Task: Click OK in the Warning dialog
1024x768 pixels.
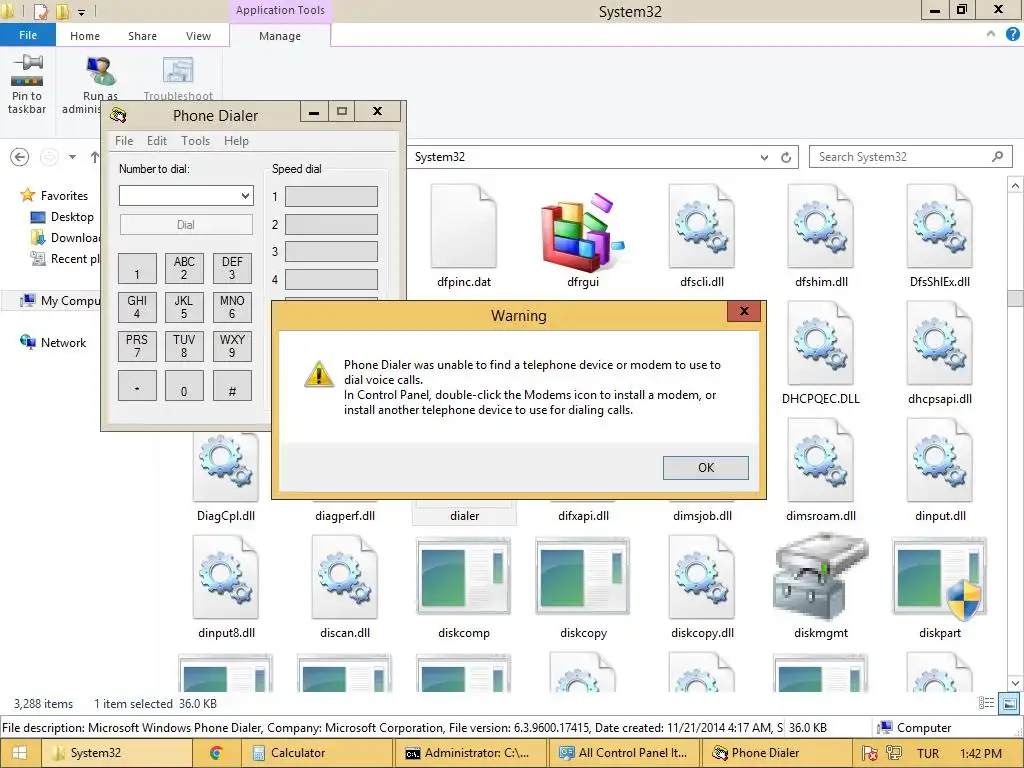Action: coord(705,468)
